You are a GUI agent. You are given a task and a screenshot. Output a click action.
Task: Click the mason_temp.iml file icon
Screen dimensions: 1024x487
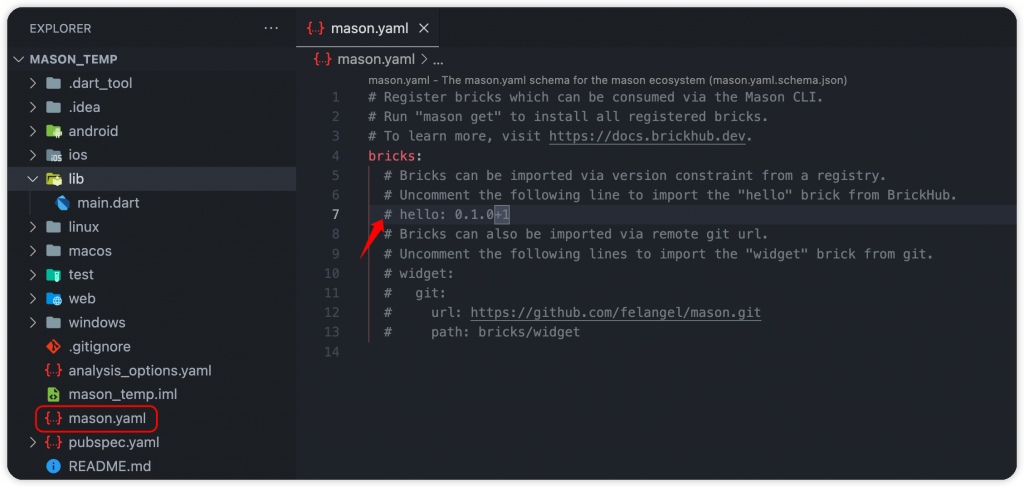click(x=54, y=395)
